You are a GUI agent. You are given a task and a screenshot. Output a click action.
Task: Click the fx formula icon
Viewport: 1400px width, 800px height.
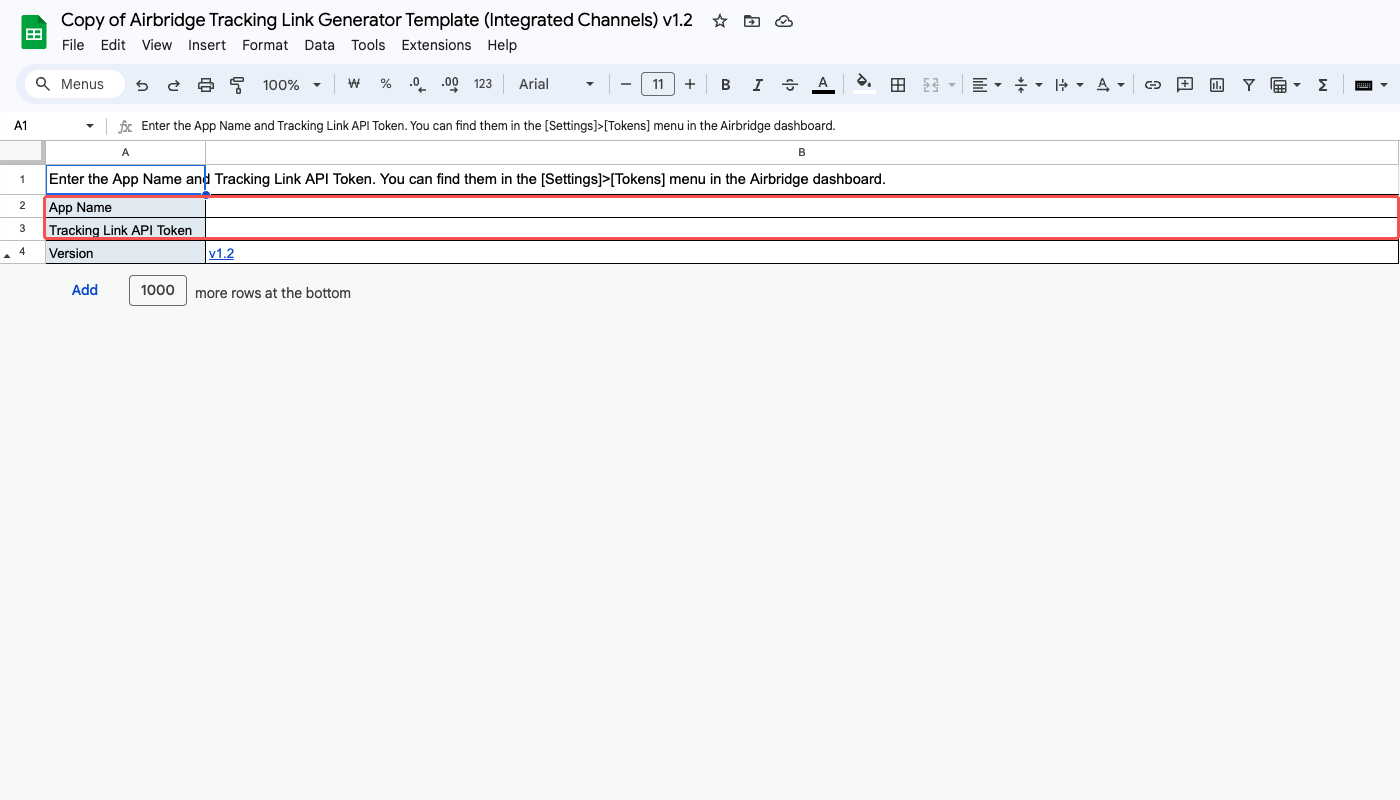point(125,126)
